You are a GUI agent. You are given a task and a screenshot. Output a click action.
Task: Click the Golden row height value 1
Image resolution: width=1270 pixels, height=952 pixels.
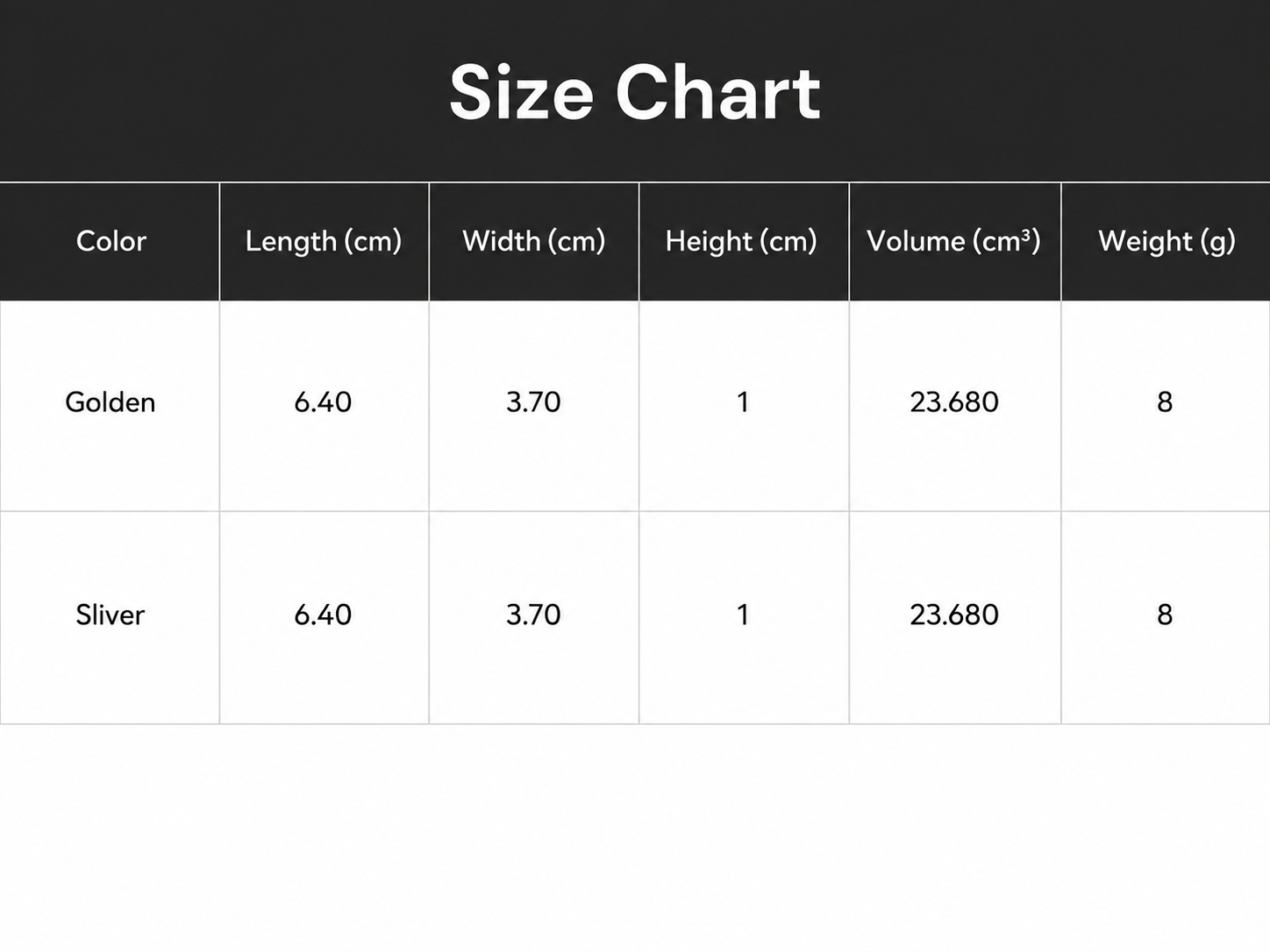click(743, 401)
